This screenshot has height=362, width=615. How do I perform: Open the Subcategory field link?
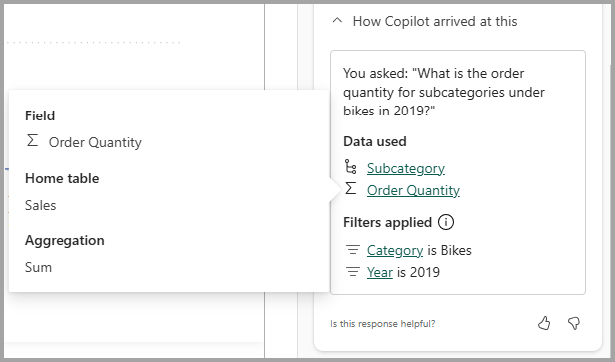point(406,168)
